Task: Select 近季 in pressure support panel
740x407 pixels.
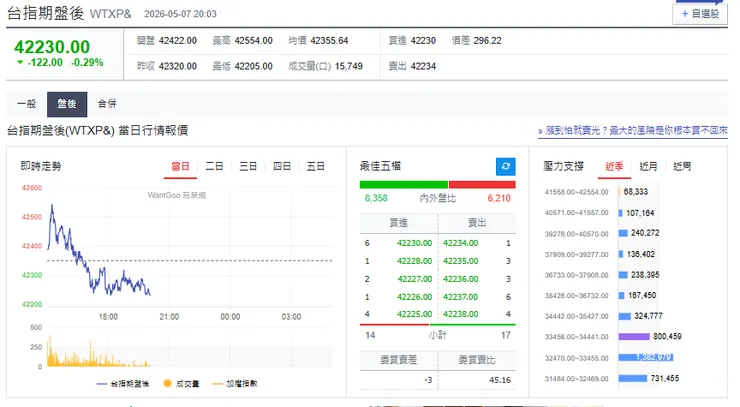Action: (x=614, y=167)
